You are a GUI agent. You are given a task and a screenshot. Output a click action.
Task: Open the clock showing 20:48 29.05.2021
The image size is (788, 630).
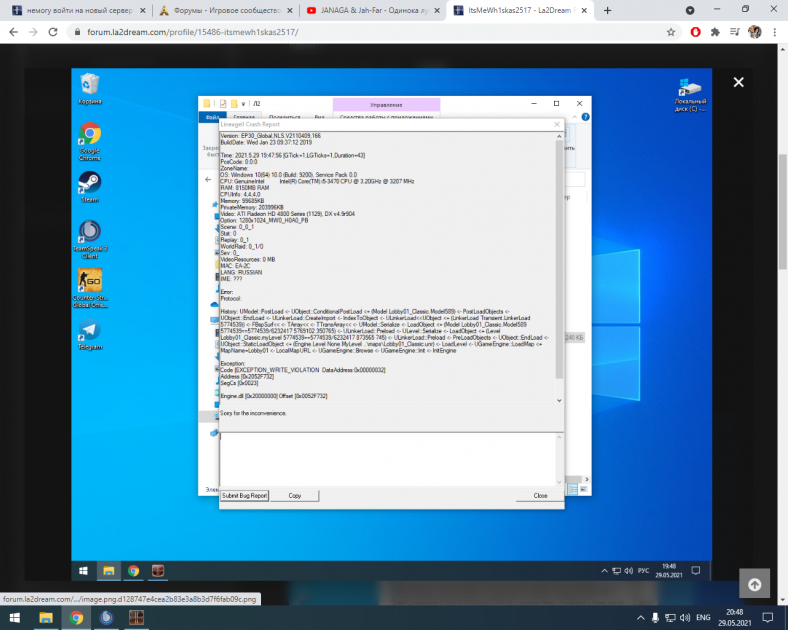point(735,617)
